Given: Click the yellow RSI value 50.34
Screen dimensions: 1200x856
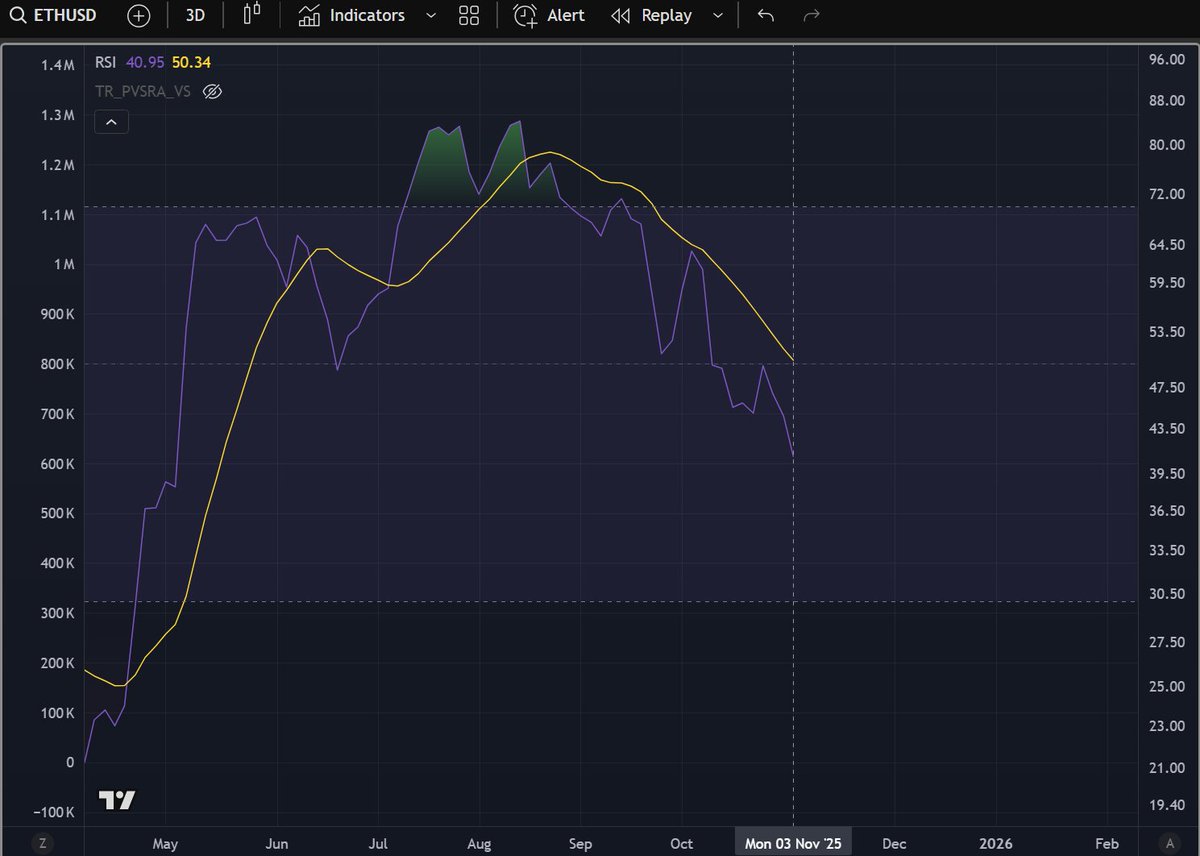Looking at the screenshot, I should pyautogui.click(x=191, y=62).
